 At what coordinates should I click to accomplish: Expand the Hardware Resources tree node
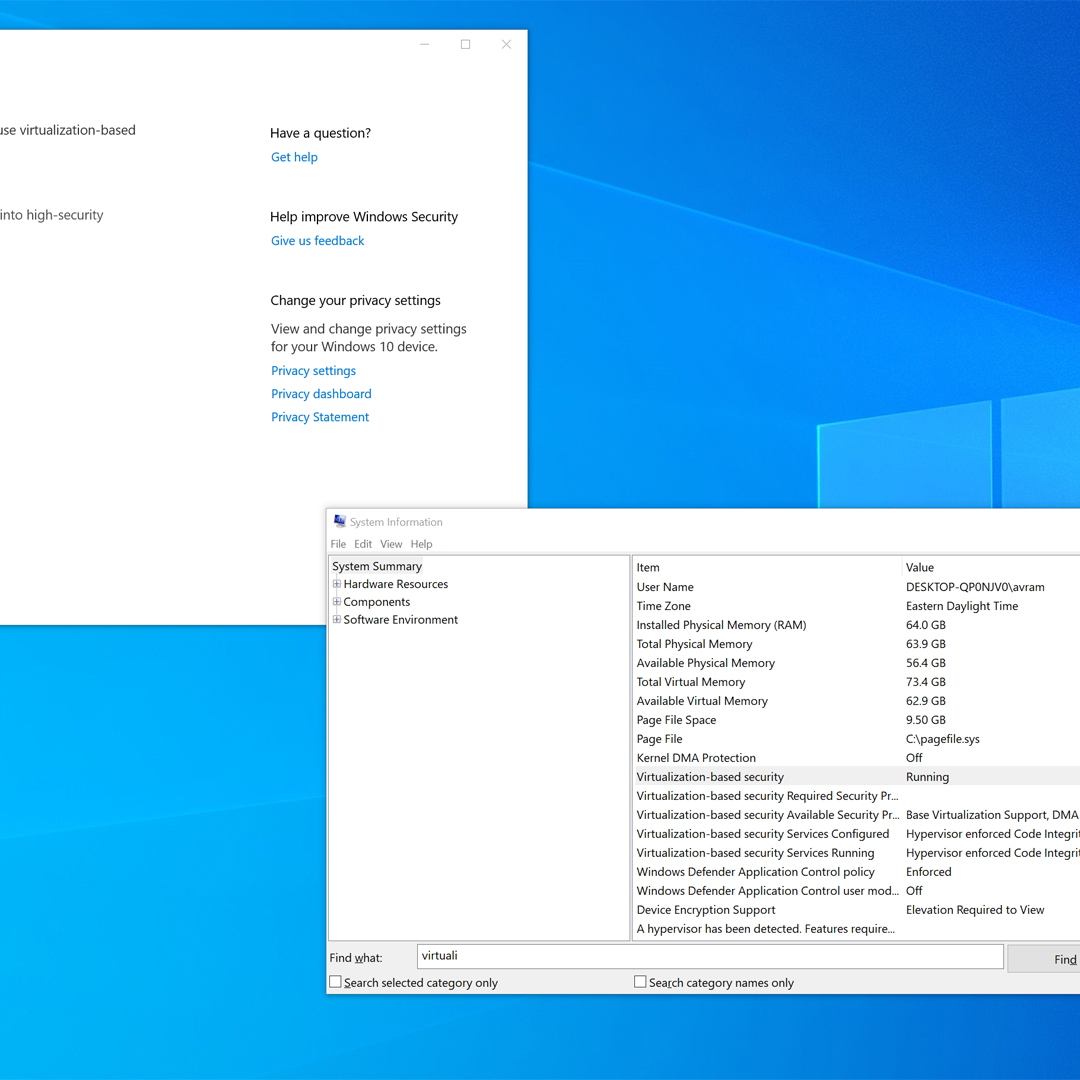pos(337,583)
